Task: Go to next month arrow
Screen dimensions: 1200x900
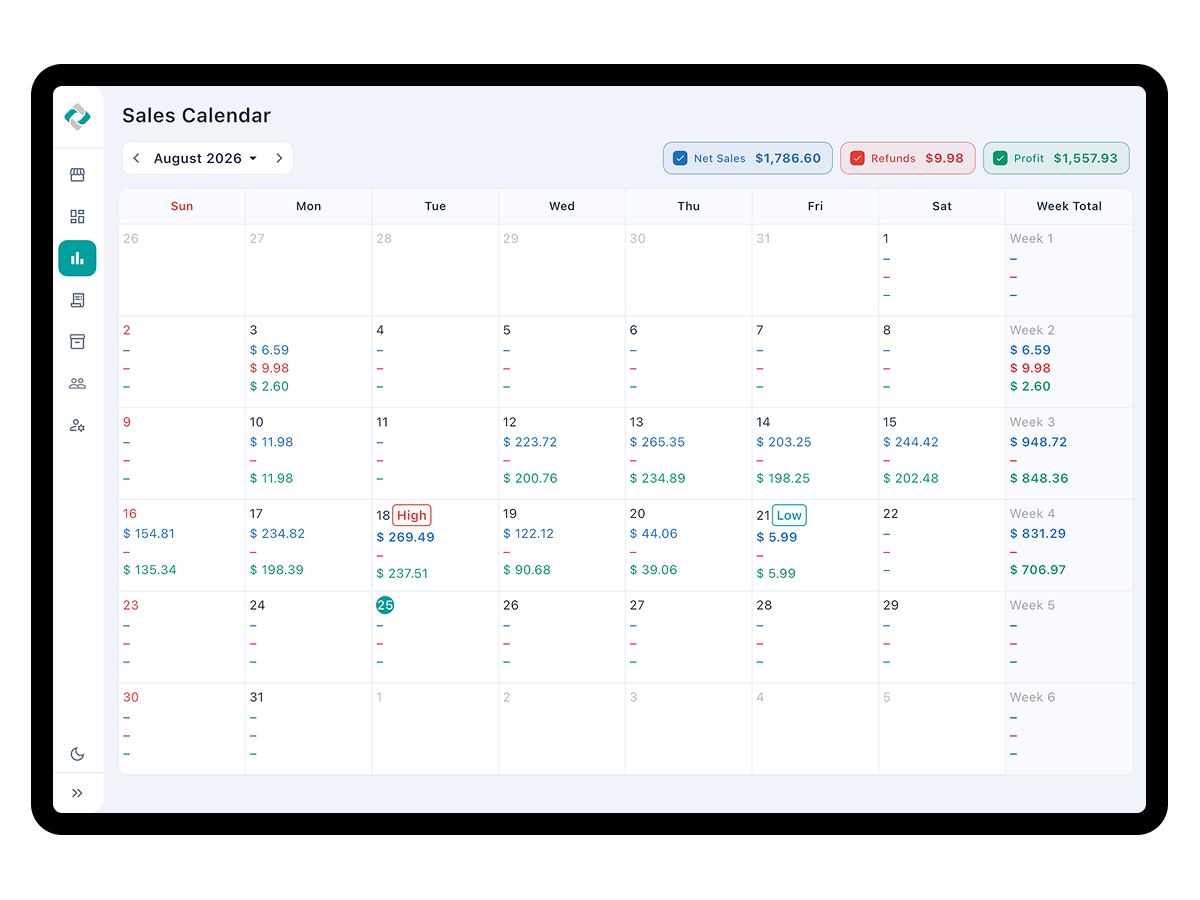Action: tap(279, 158)
